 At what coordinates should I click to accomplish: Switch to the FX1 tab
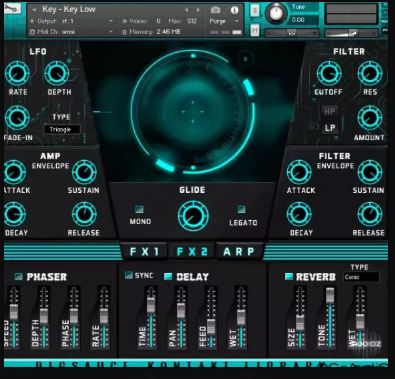(145, 252)
